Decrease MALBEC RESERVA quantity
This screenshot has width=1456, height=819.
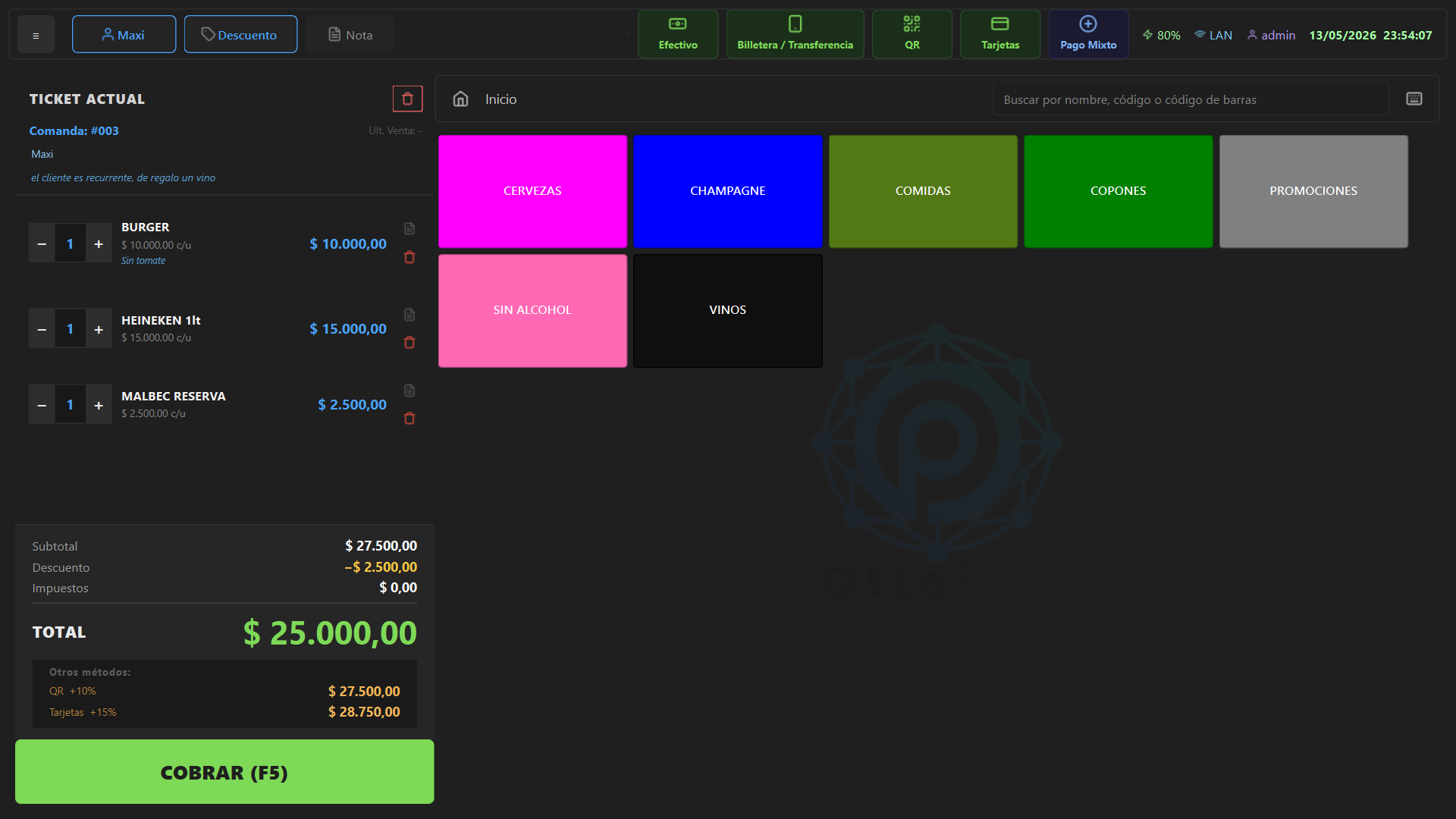click(x=42, y=404)
